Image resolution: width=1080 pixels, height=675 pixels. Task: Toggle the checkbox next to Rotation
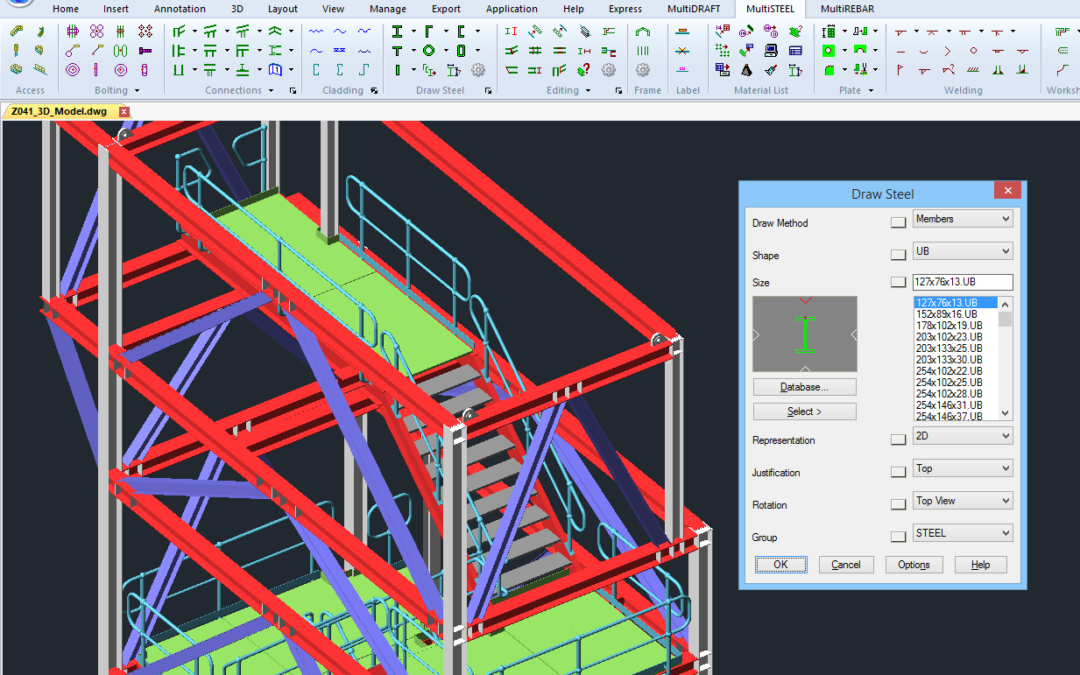click(x=898, y=504)
